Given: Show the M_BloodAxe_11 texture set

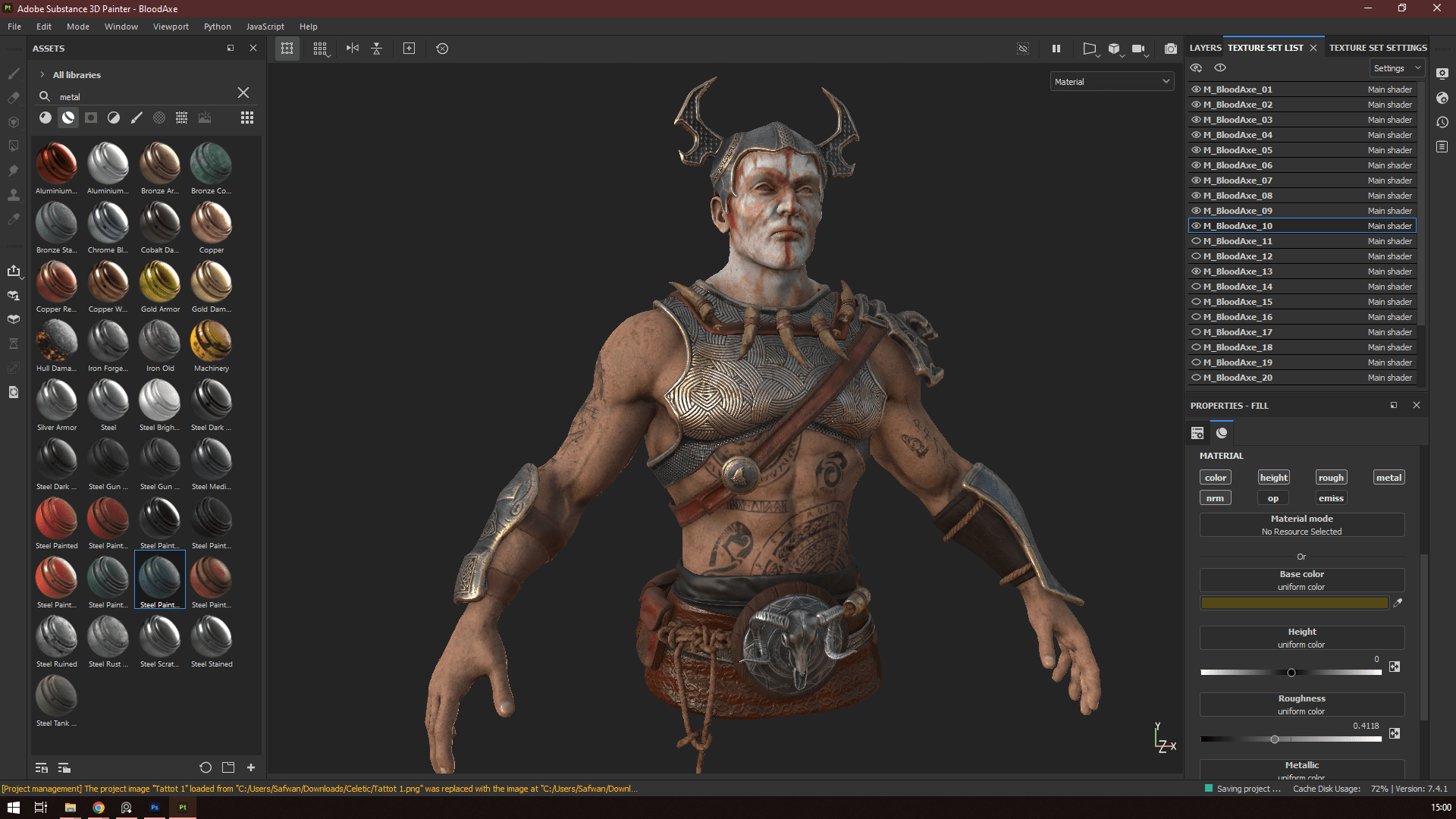Looking at the screenshot, I should (x=1196, y=241).
